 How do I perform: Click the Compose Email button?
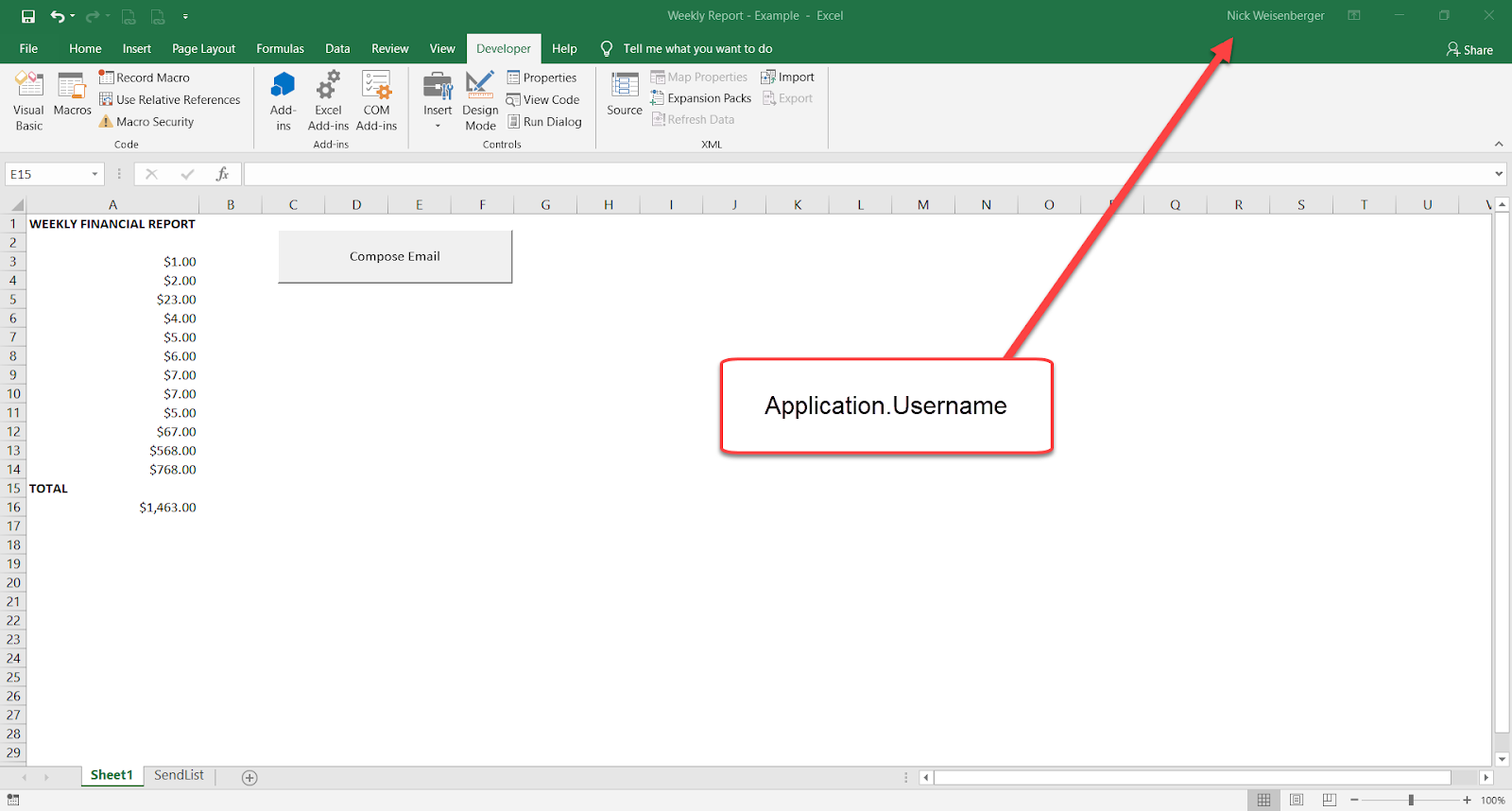(x=395, y=256)
